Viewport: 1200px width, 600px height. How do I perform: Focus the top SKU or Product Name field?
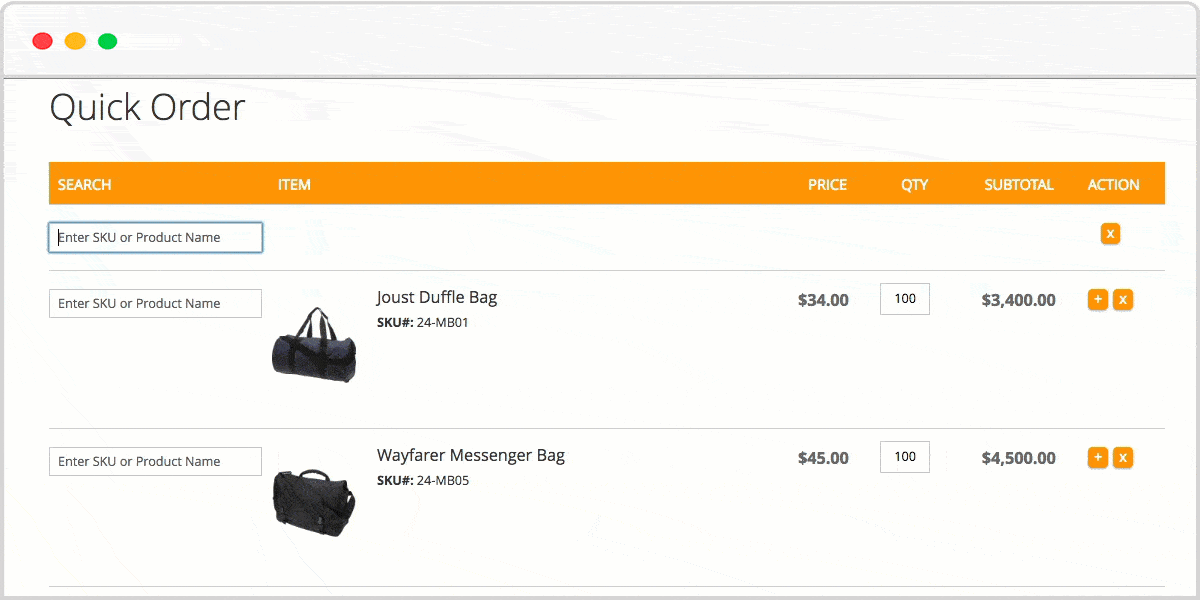click(155, 237)
